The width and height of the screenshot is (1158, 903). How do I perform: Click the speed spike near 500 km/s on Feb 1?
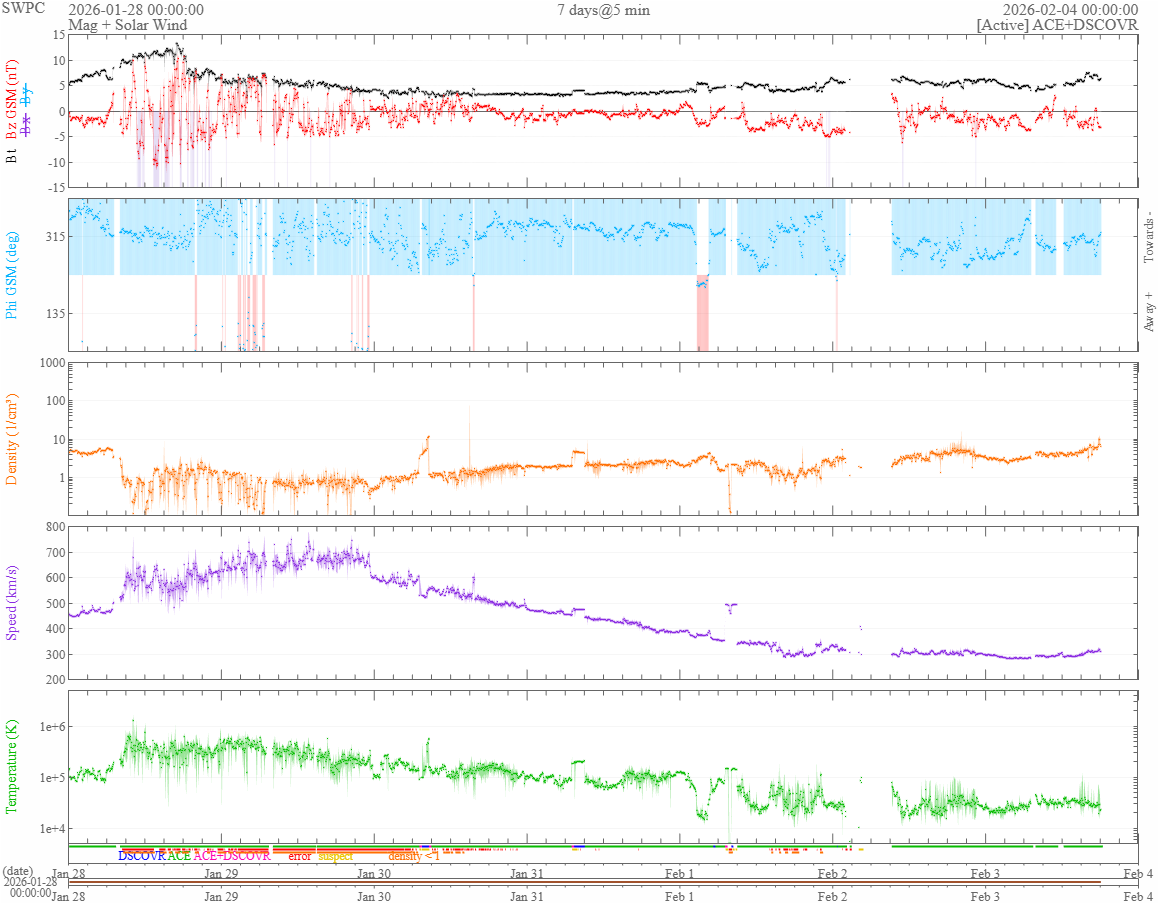click(730, 607)
